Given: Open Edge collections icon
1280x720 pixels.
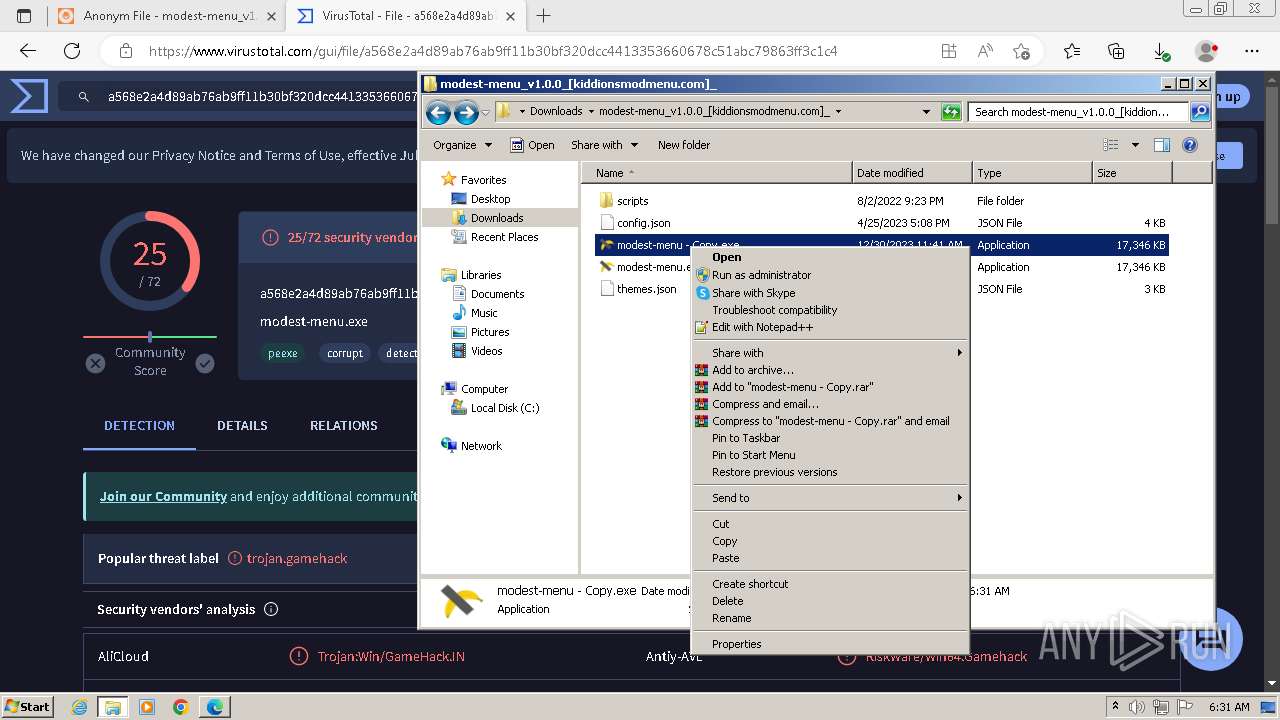Looking at the screenshot, I should [x=1116, y=51].
